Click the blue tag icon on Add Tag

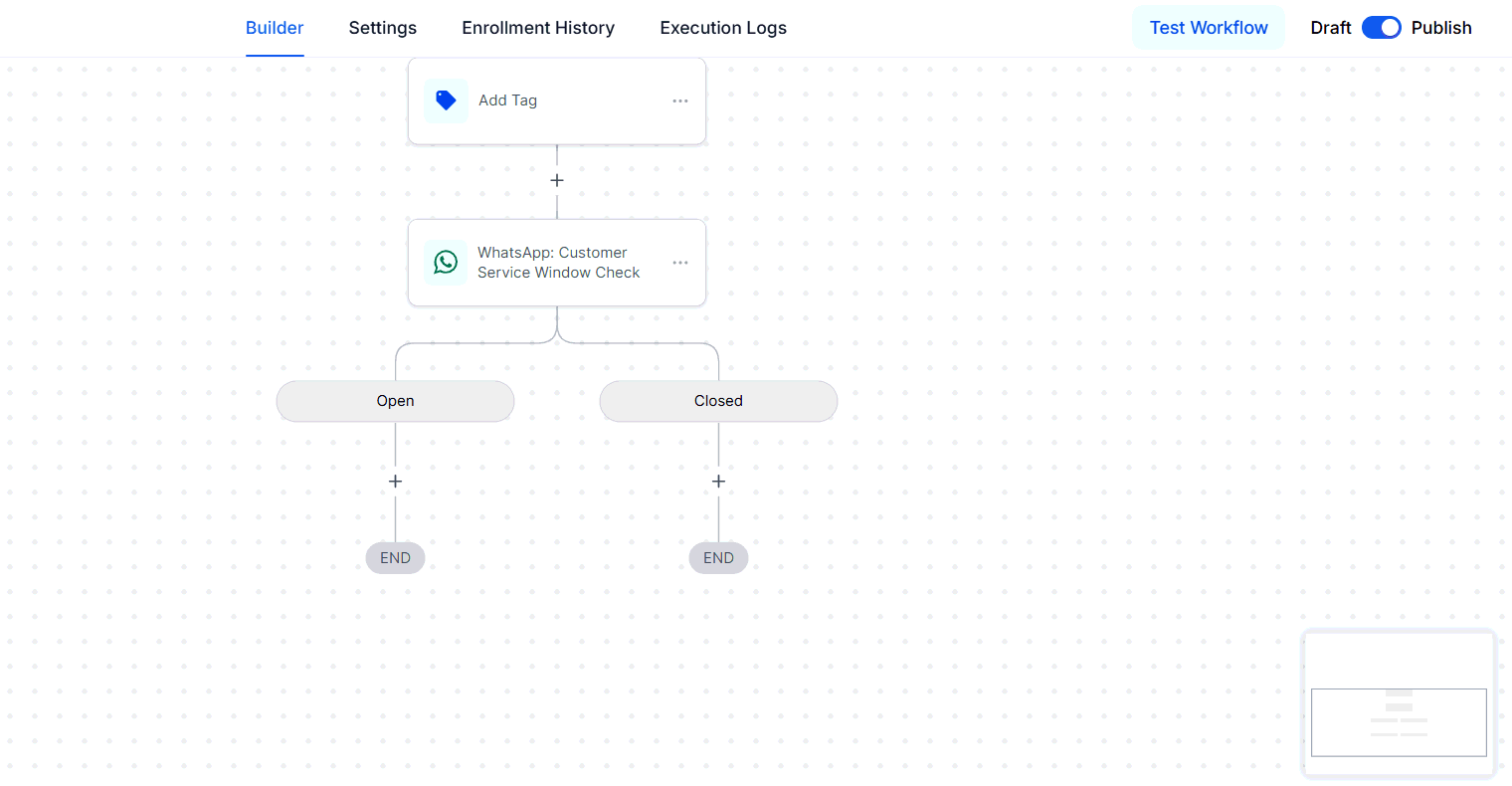[x=446, y=100]
